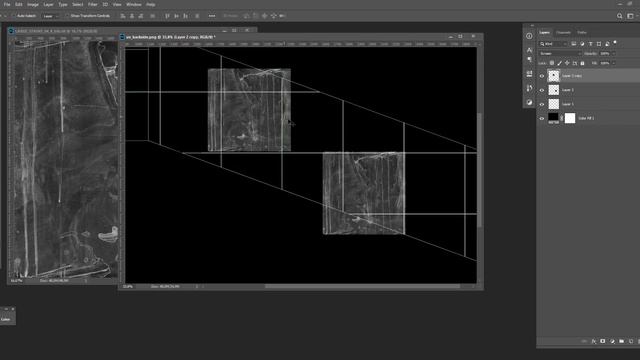Open the Properties info panel icon
Viewport: 640px width, 360px height.
click(x=529, y=36)
